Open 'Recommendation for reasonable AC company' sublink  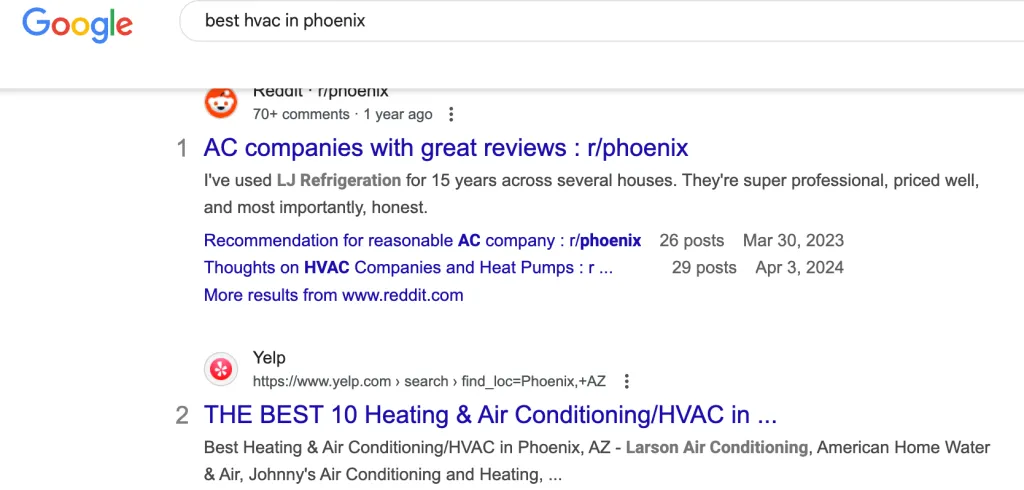click(422, 240)
